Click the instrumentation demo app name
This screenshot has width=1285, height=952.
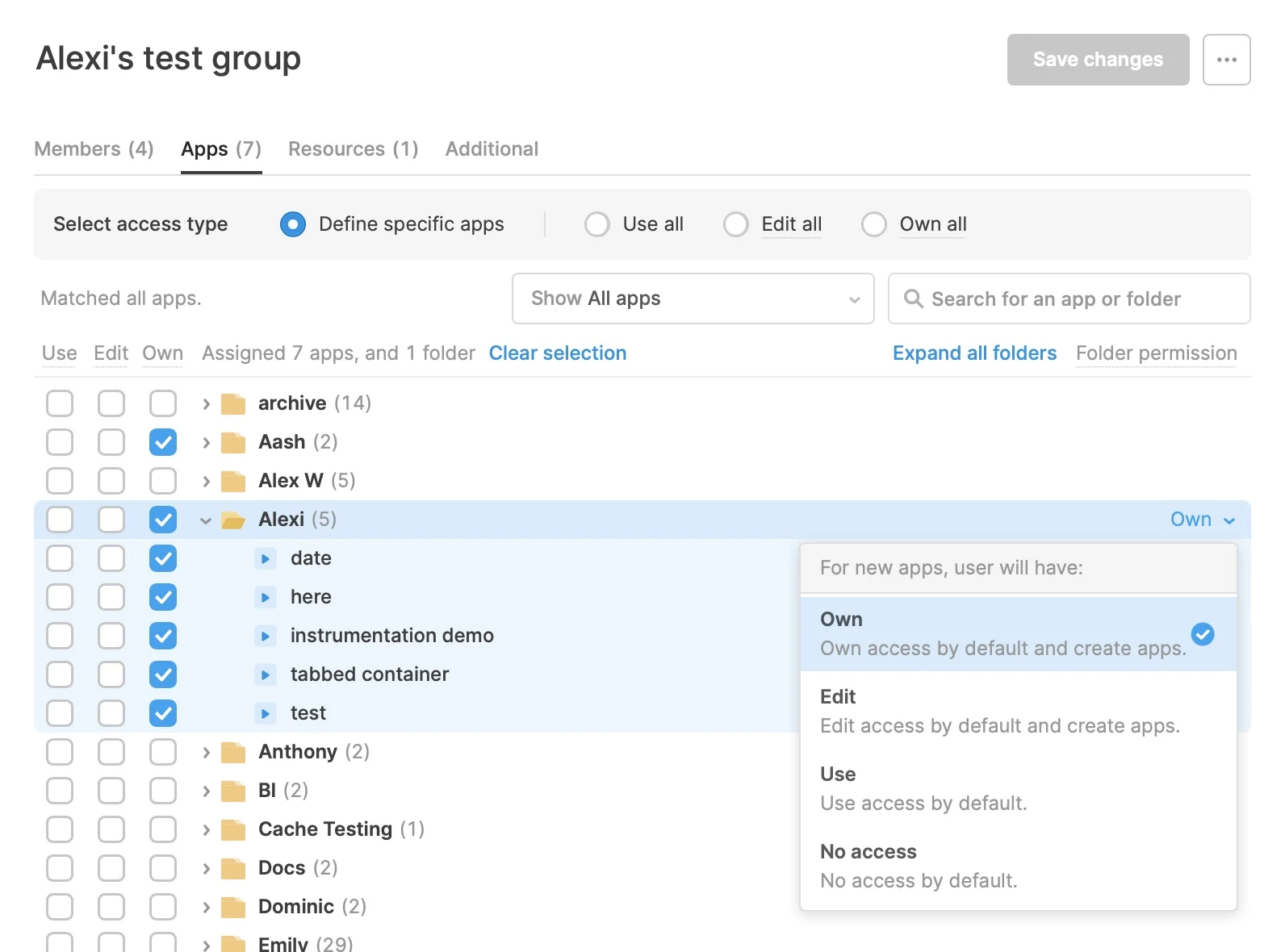click(391, 636)
